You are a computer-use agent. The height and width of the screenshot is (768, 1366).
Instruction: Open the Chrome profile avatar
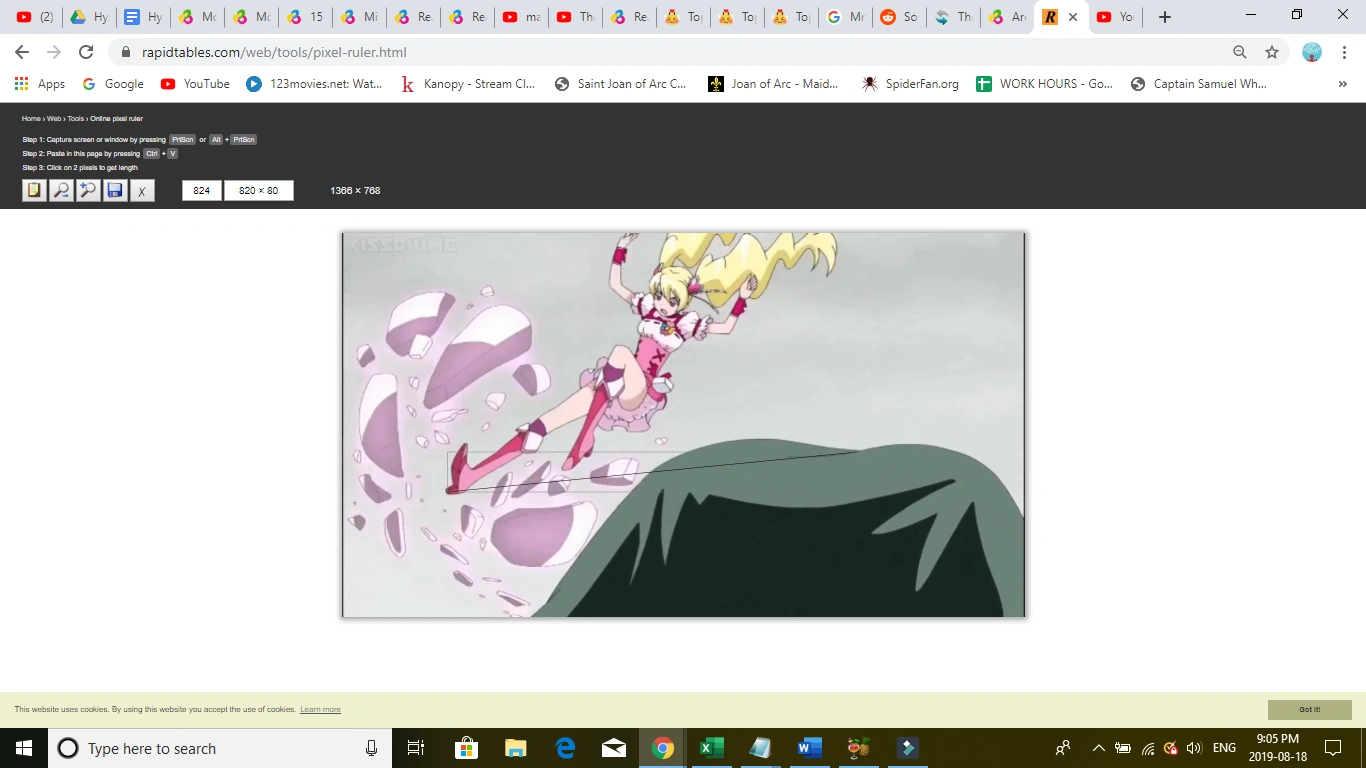tap(1312, 52)
